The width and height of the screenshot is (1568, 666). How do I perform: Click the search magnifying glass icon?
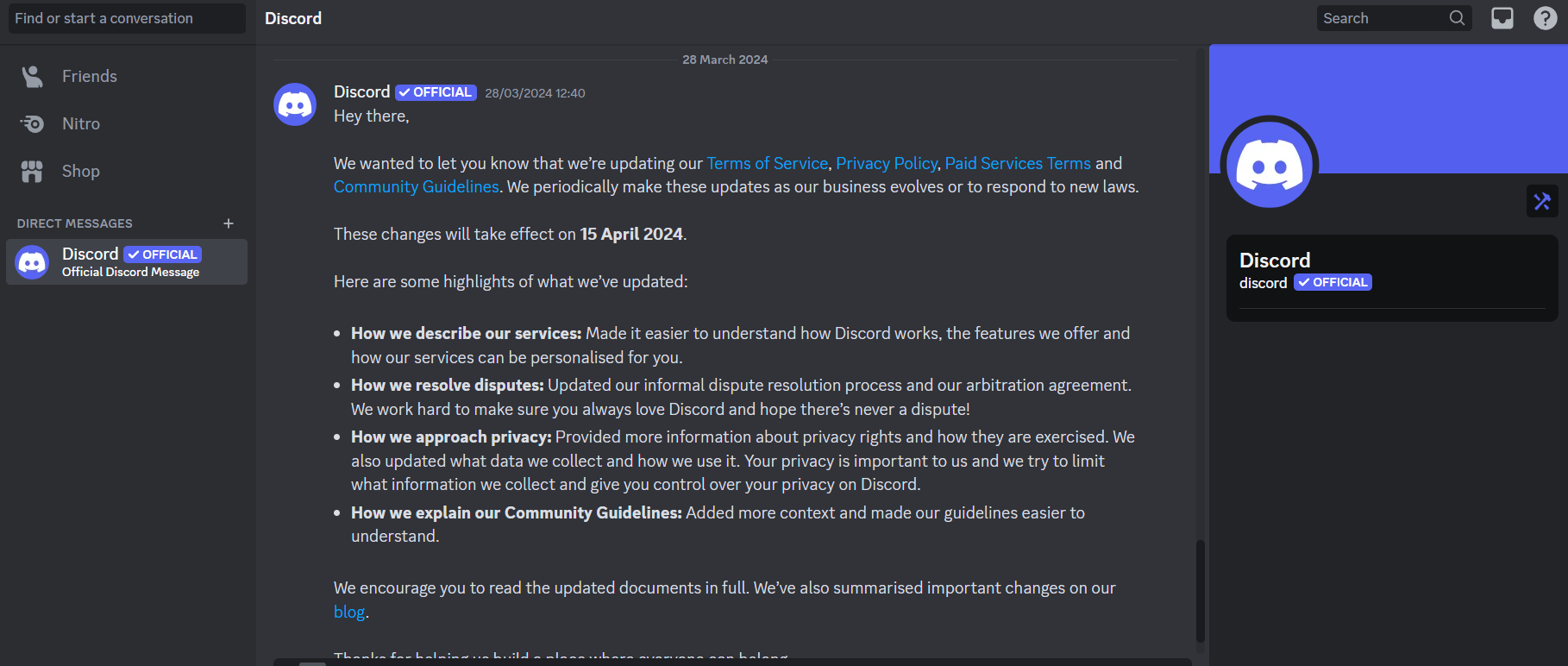coord(1457,17)
